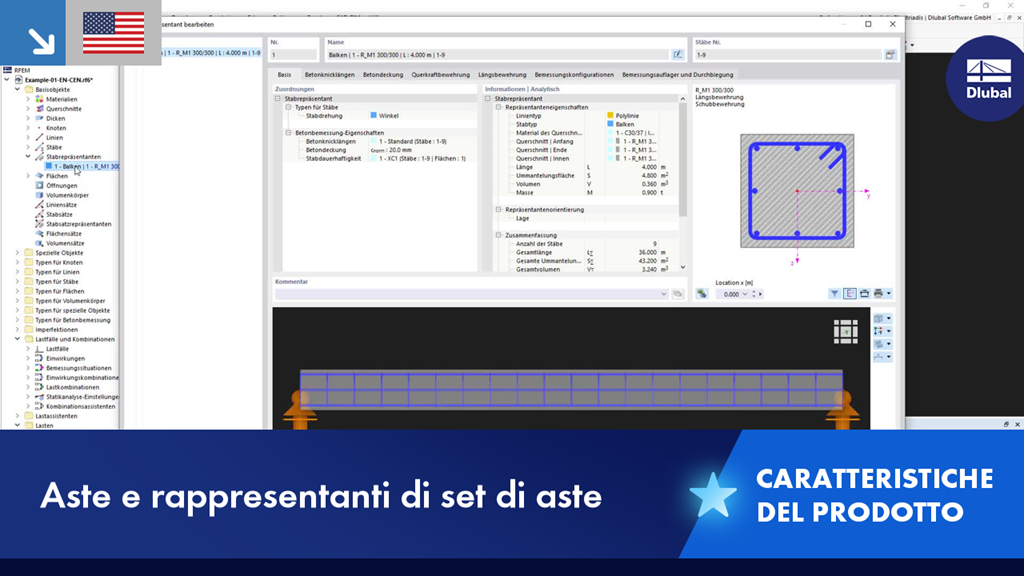The height and width of the screenshot is (576, 1024).
Task: Click the Volumenkörper icon in the navigator
Action: [x=39, y=195]
